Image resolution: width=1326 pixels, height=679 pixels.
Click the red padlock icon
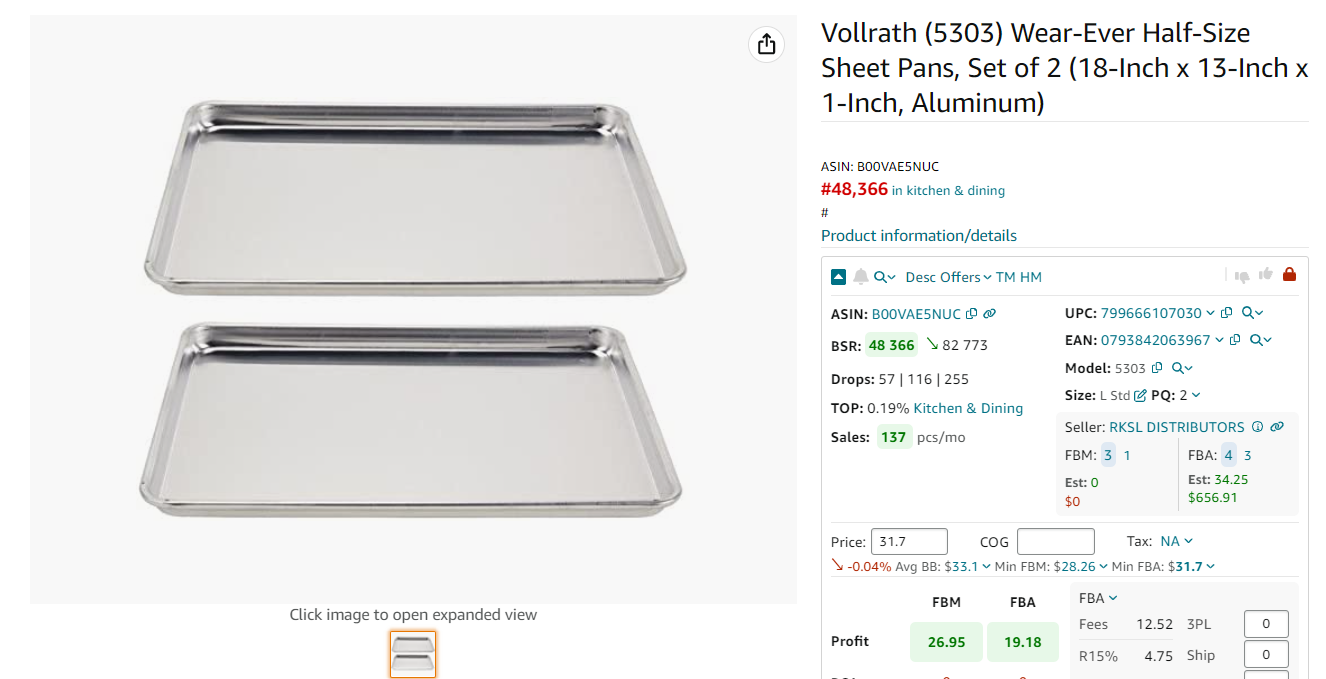point(1289,275)
